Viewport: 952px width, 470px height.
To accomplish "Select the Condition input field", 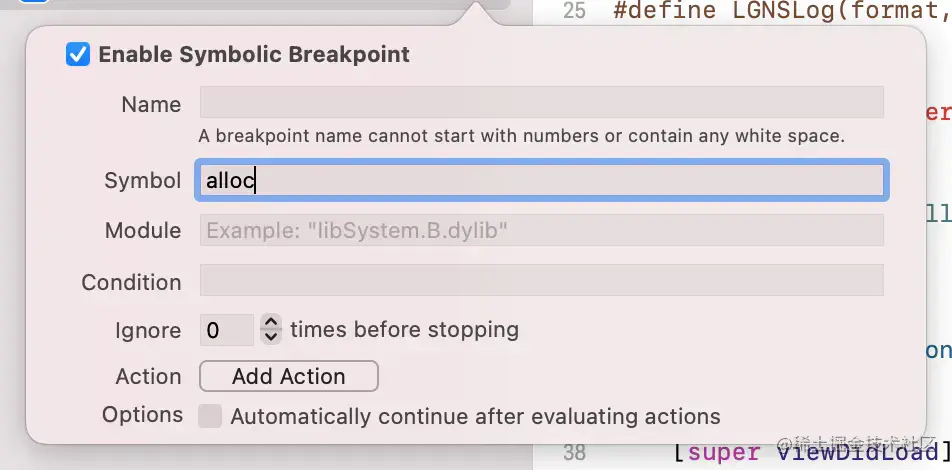I will coord(541,281).
